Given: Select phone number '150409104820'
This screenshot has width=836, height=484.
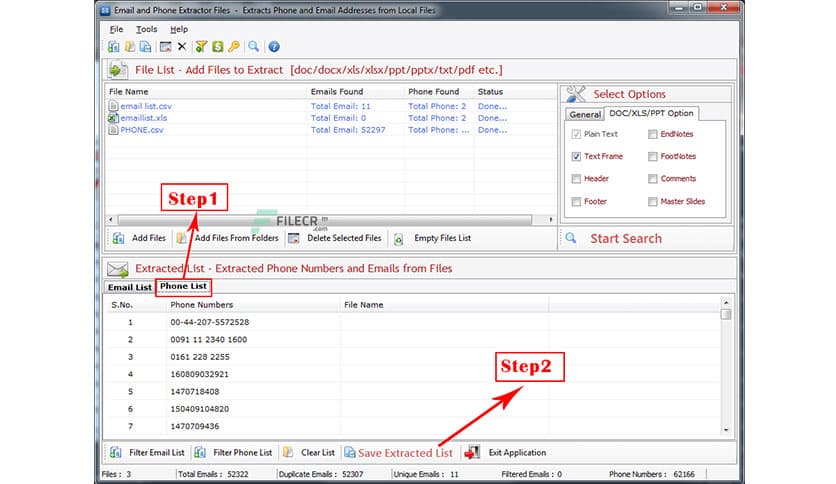Looking at the screenshot, I should tap(199, 409).
